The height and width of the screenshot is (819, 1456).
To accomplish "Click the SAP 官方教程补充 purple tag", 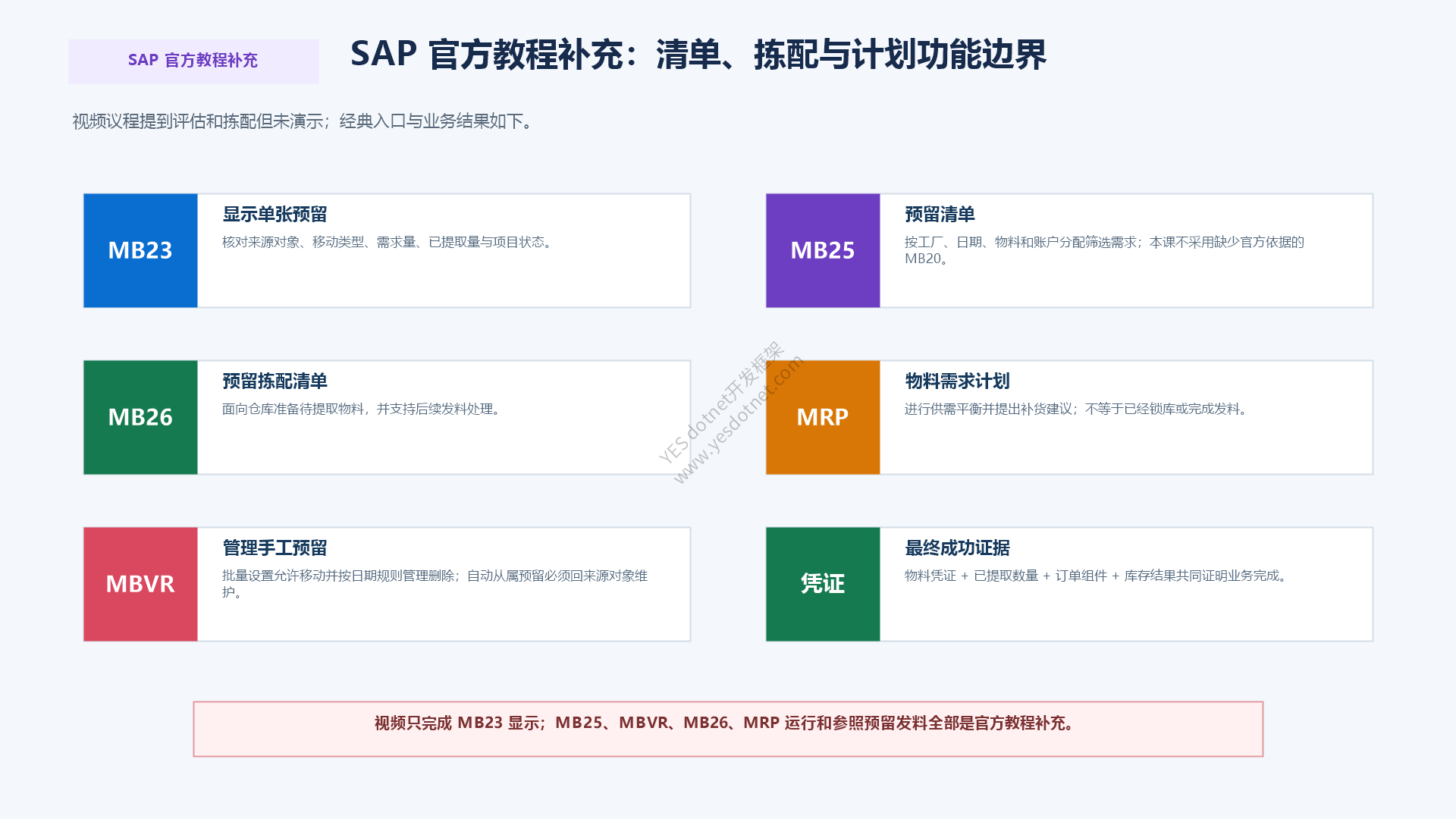I will (x=193, y=61).
